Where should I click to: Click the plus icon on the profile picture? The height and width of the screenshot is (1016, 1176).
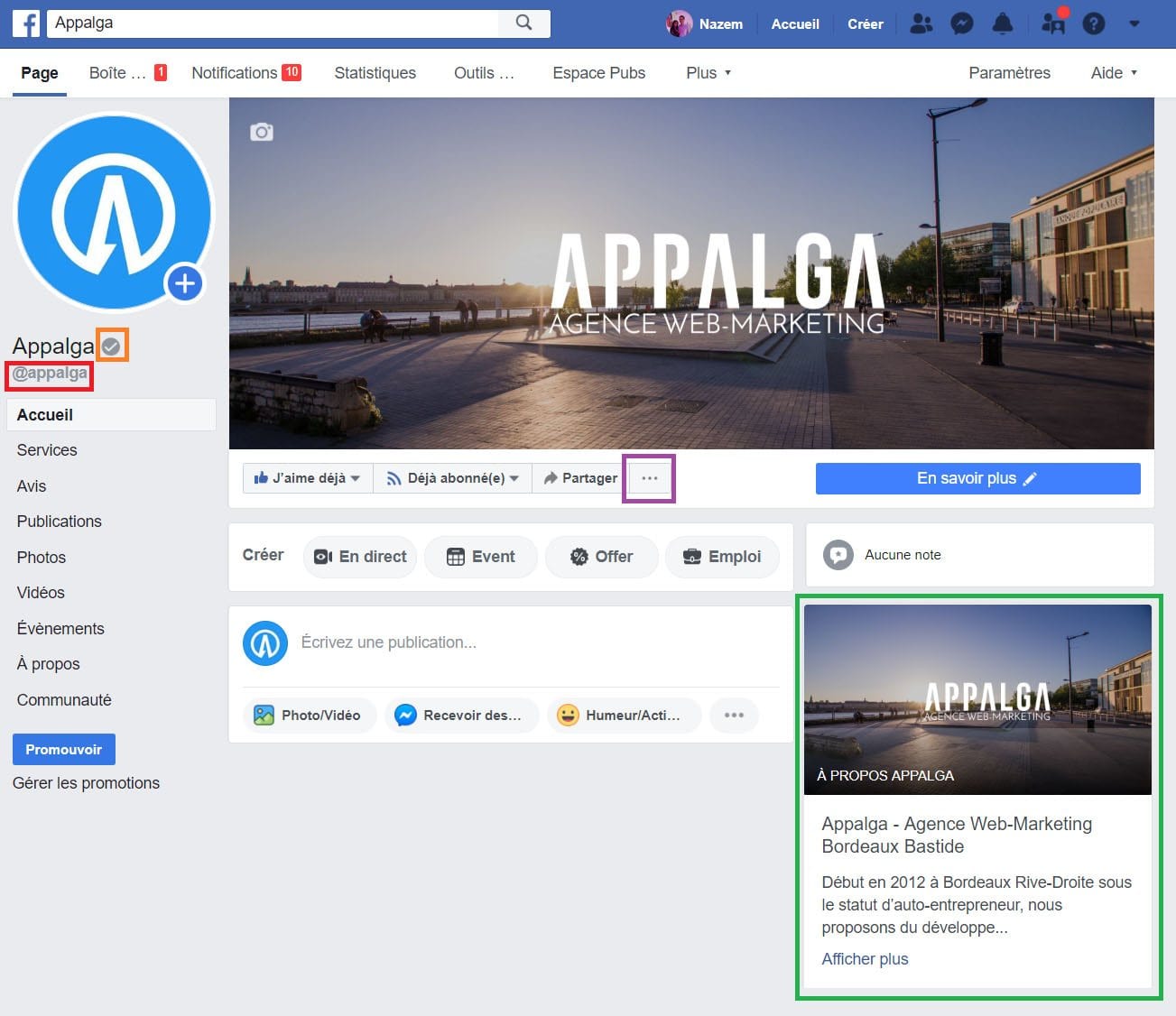pos(184,282)
